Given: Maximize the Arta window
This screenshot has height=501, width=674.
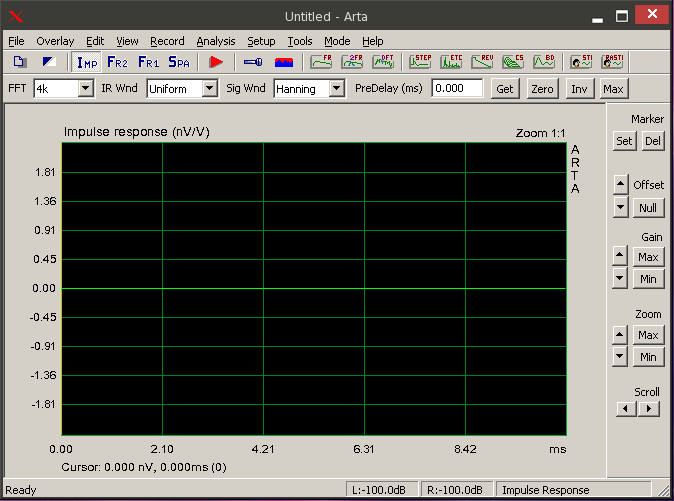Looking at the screenshot, I should pos(622,17).
